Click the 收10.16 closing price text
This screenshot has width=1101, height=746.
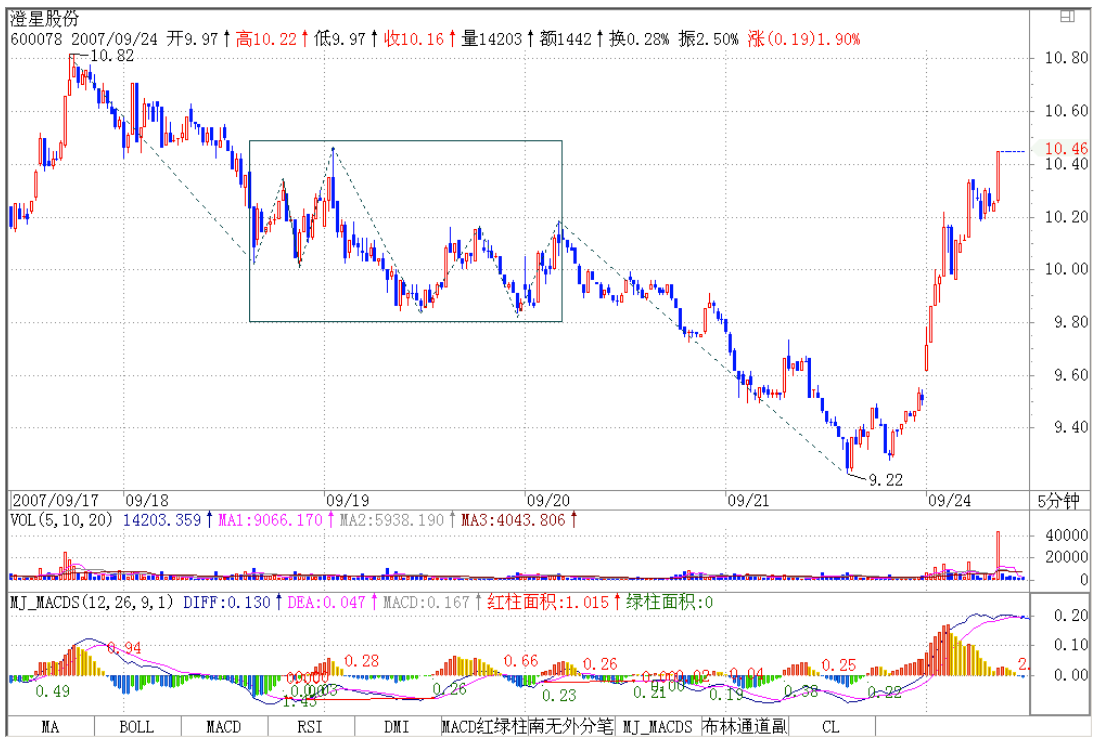point(414,39)
